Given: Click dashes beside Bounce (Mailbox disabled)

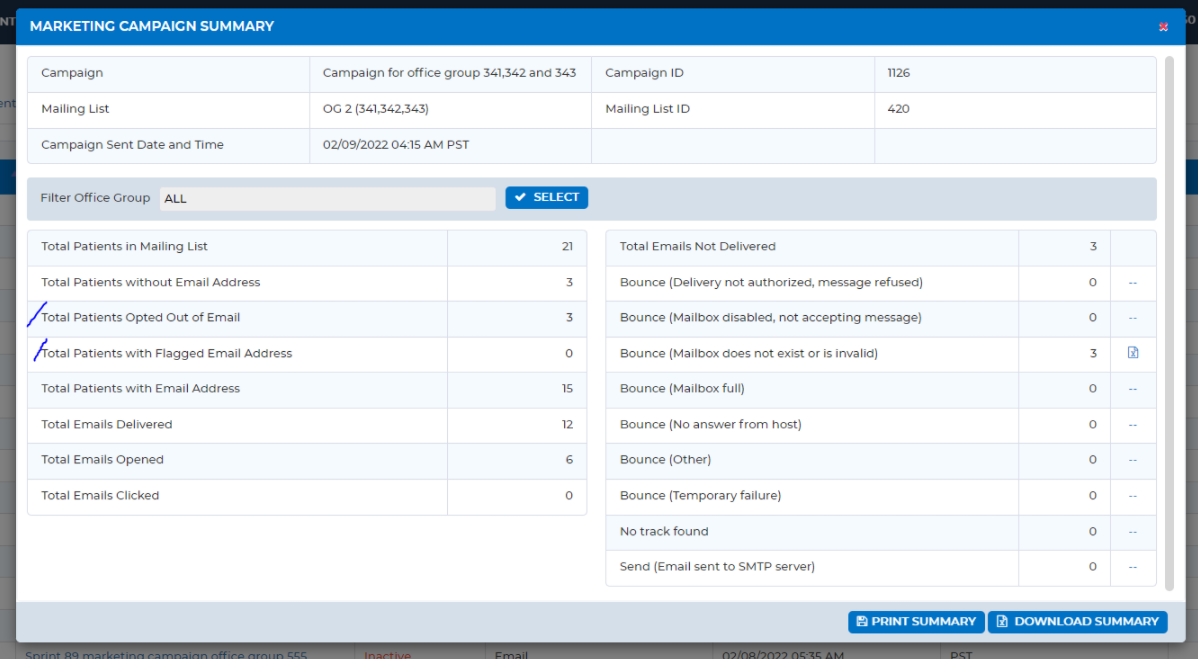Looking at the screenshot, I should click(x=1133, y=318).
